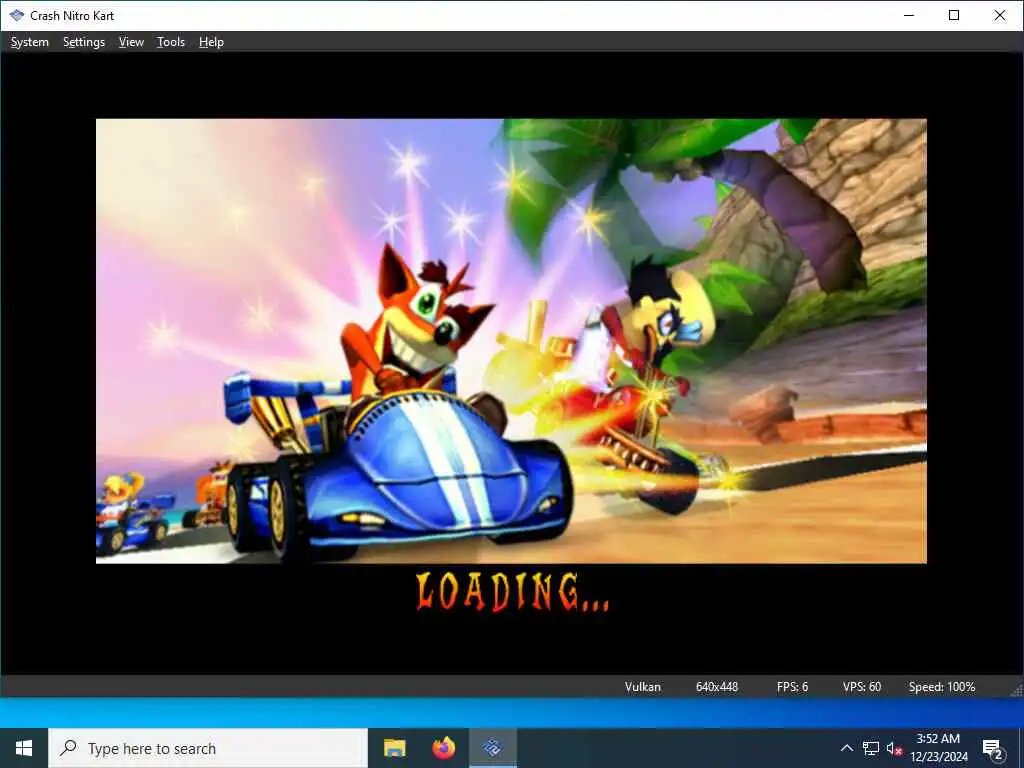Open the notification center icon

[x=993, y=749]
